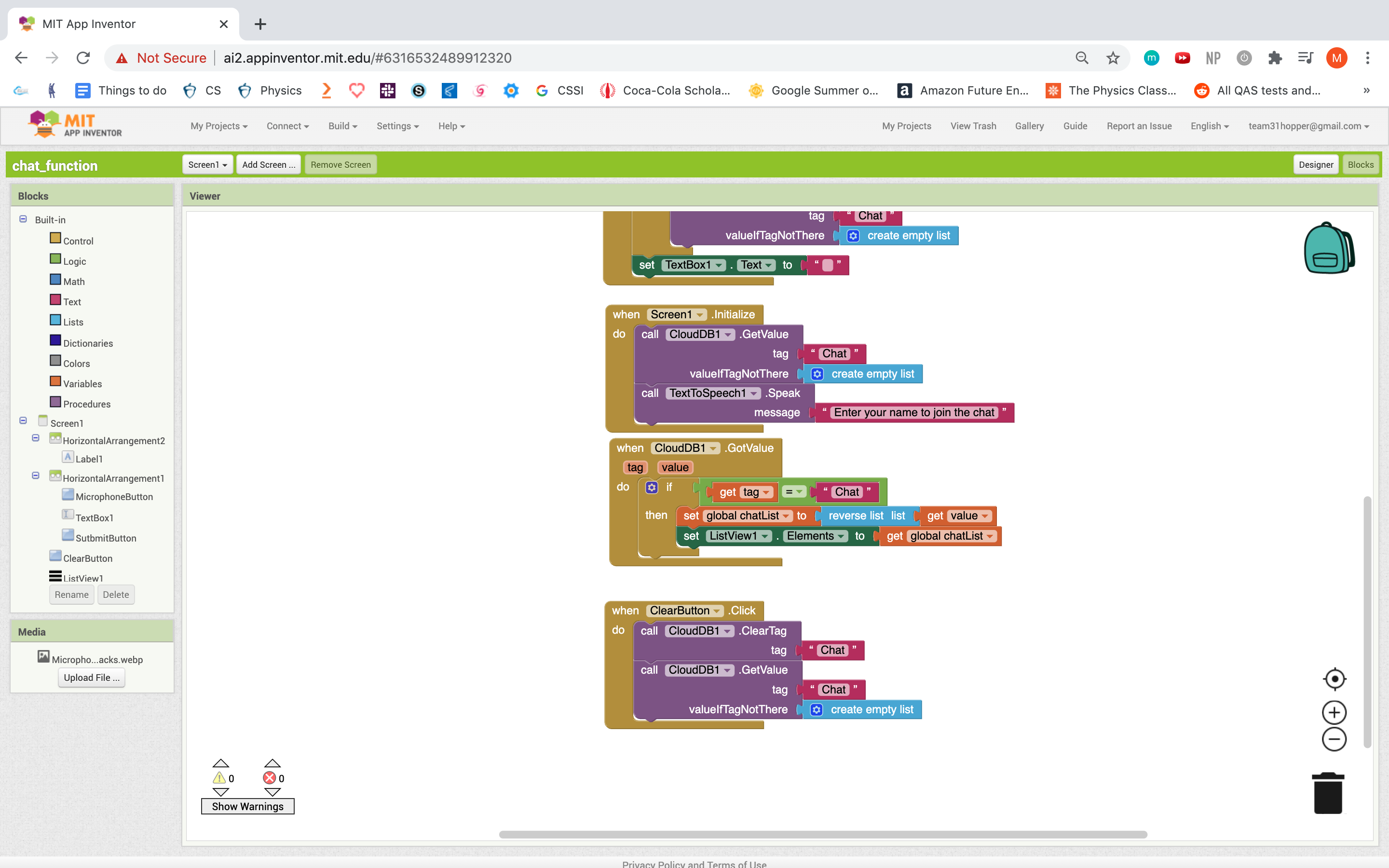Open the Build menu
Image resolution: width=1389 pixels, height=868 pixels.
(x=342, y=126)
